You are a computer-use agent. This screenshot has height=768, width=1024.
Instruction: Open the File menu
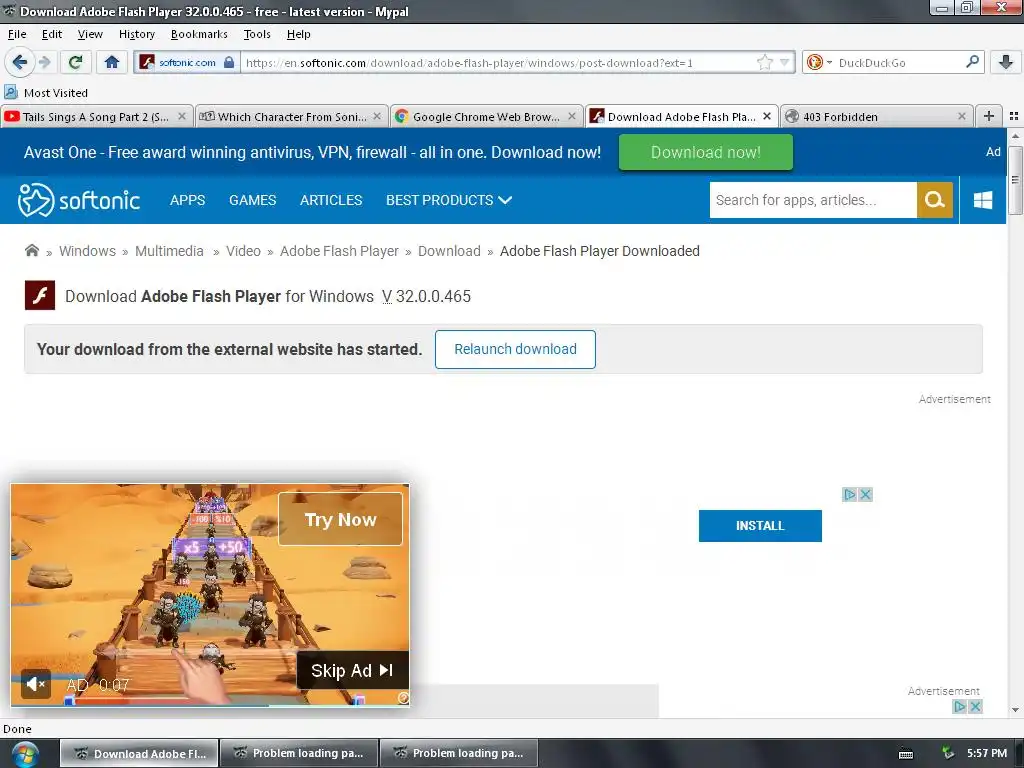pyautogui.click(x=17, y=34)
